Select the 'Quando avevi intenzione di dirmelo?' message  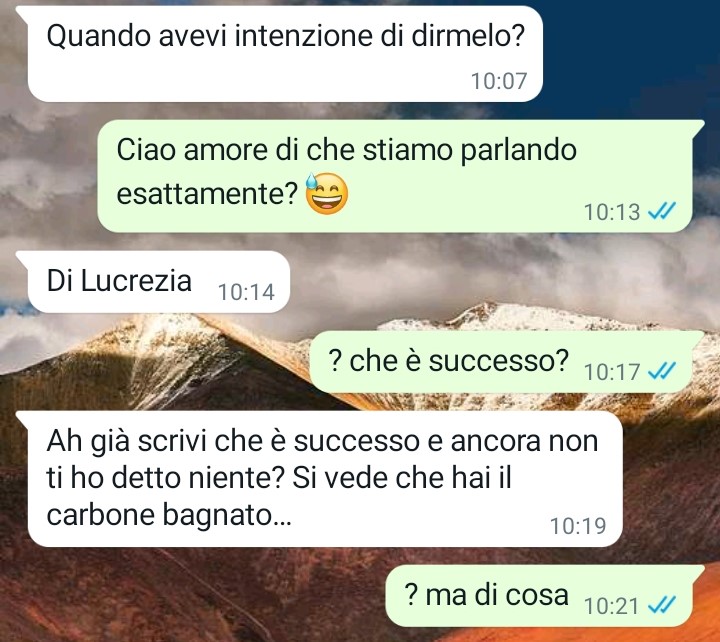point(285,54)
